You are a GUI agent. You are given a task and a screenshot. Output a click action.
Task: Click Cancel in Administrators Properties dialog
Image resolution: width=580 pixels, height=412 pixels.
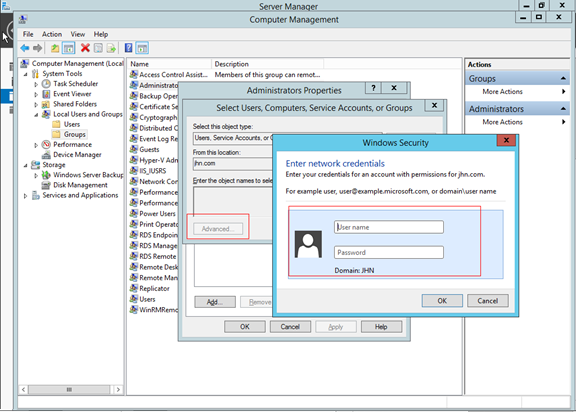[x=290, y=327]
